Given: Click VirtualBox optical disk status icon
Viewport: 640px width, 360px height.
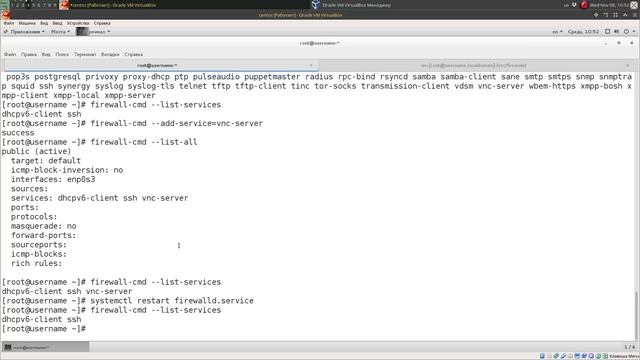Looking at the screenshot, I should click(x=549, y=356).
